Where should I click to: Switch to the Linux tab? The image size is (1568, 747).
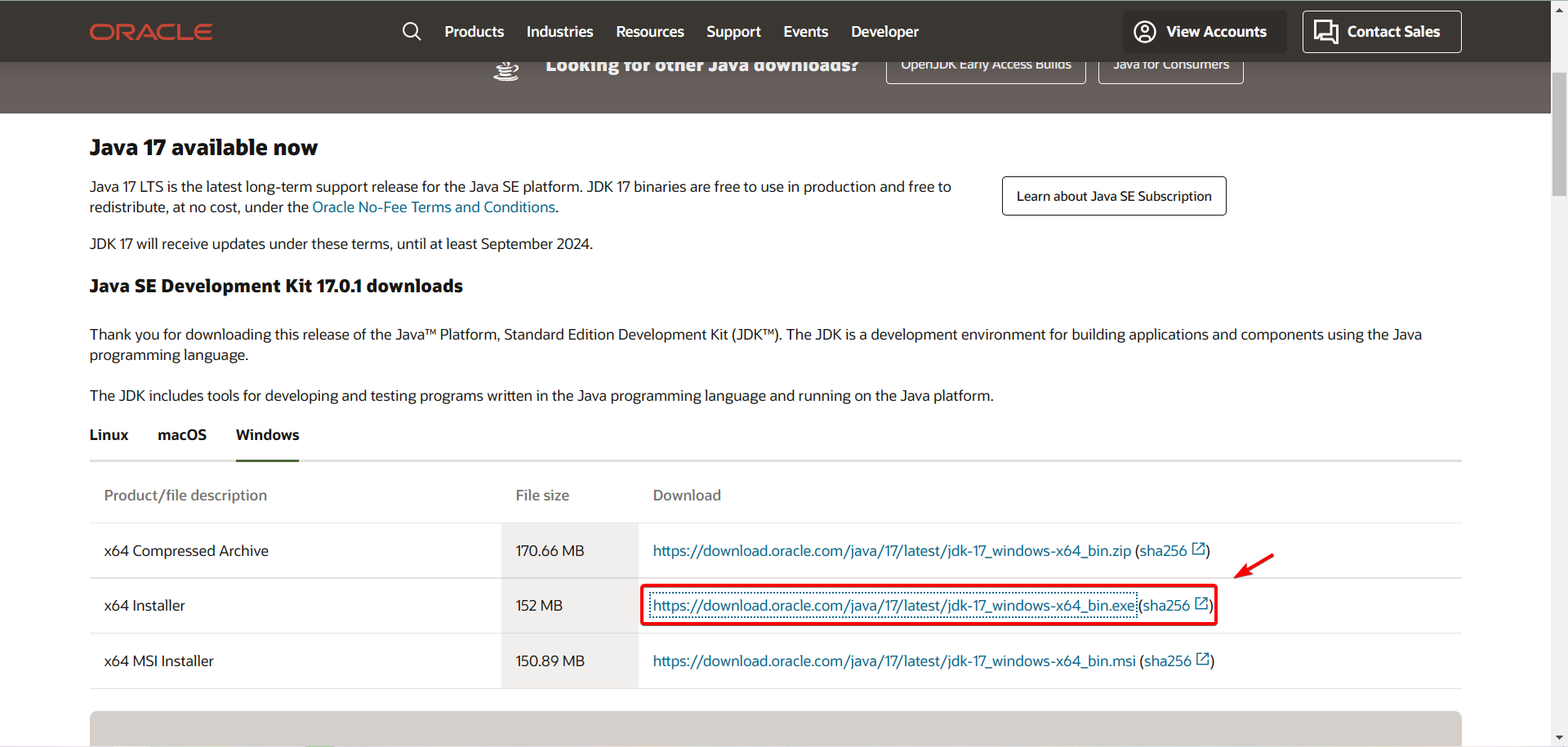coord(109,435)
